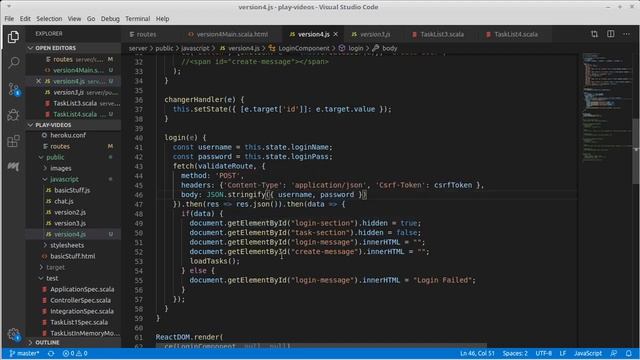Switch to version4Main.scala.html tab
This screenshot has height=360, width=640.
pyautogui.click(x=231, y=34)
